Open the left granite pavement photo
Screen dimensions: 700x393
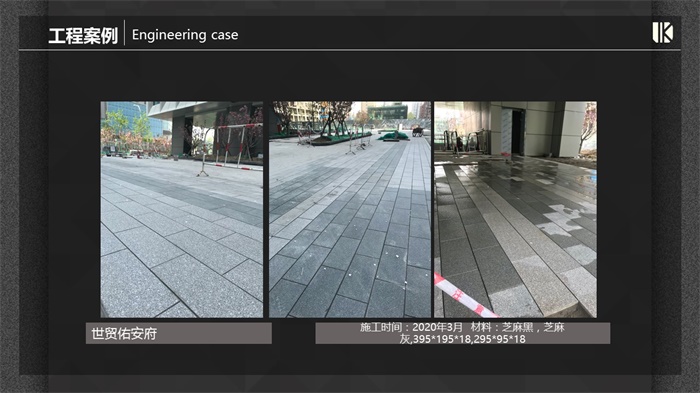(182, 209)
